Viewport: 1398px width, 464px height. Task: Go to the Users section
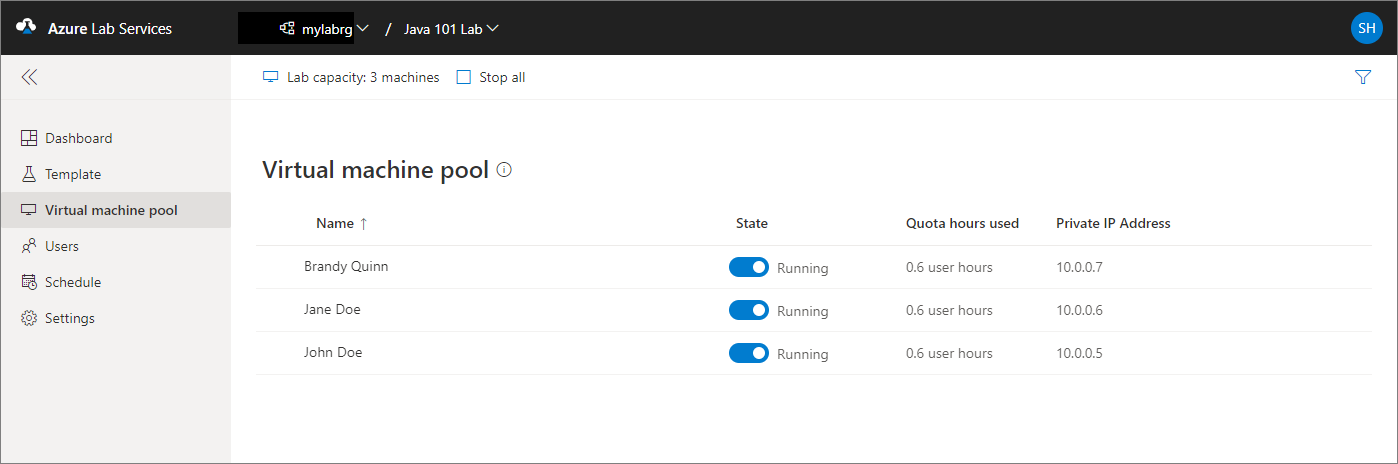click(x=61, y=246)
